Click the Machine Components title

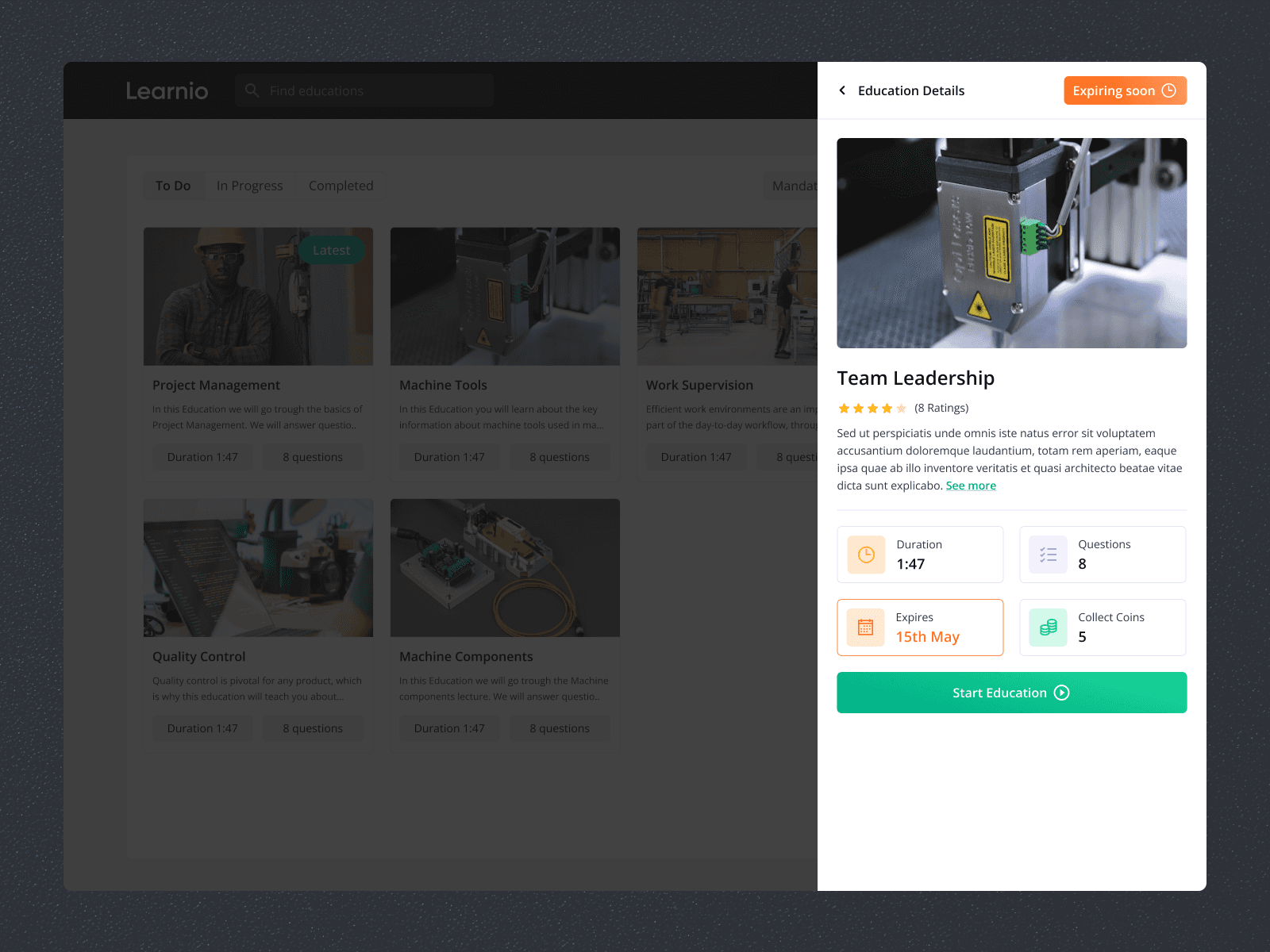tap(466, 656)
